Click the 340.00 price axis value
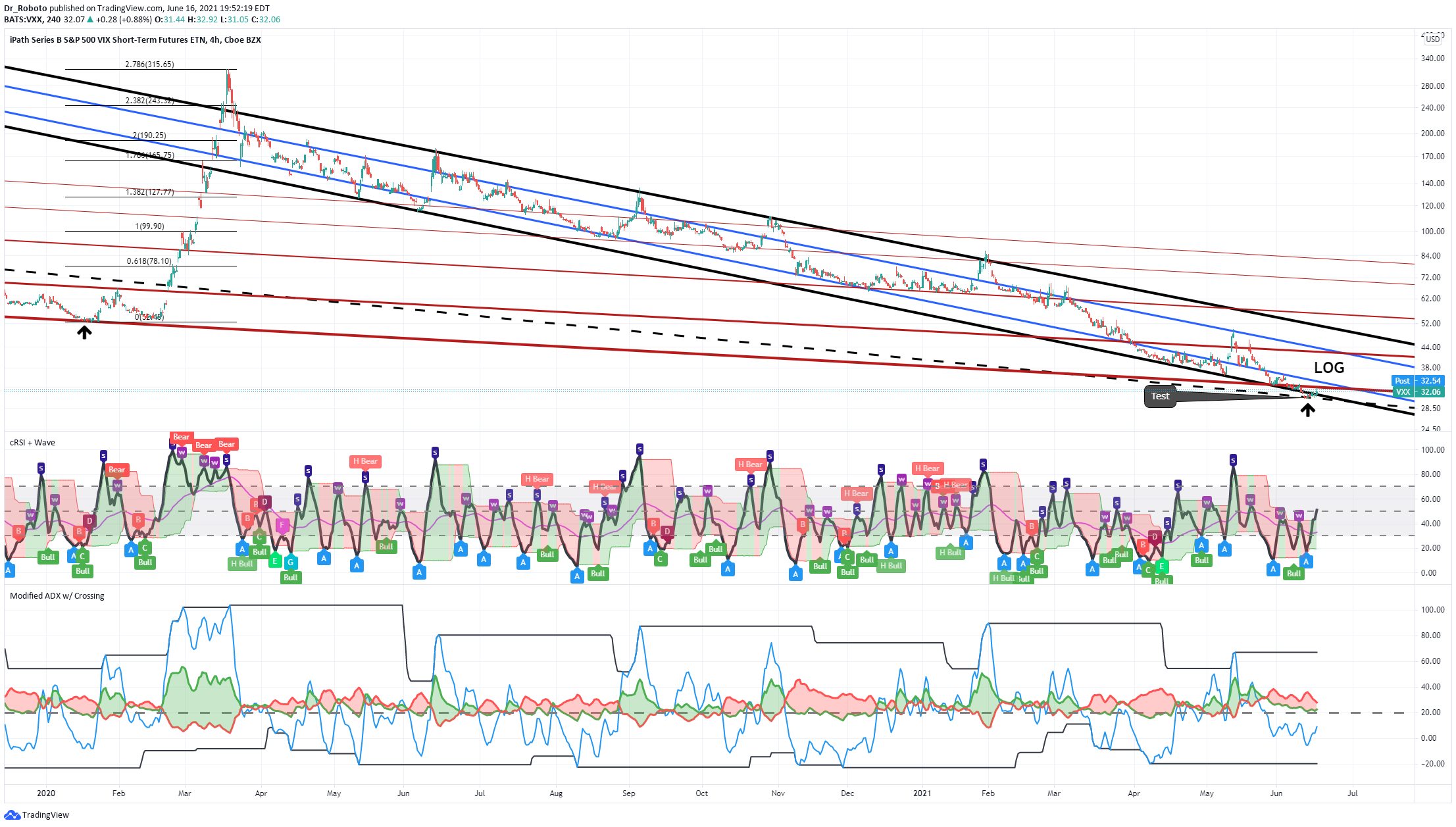Viewport: 1456px width, 827px height. (x=1432, y=59)
